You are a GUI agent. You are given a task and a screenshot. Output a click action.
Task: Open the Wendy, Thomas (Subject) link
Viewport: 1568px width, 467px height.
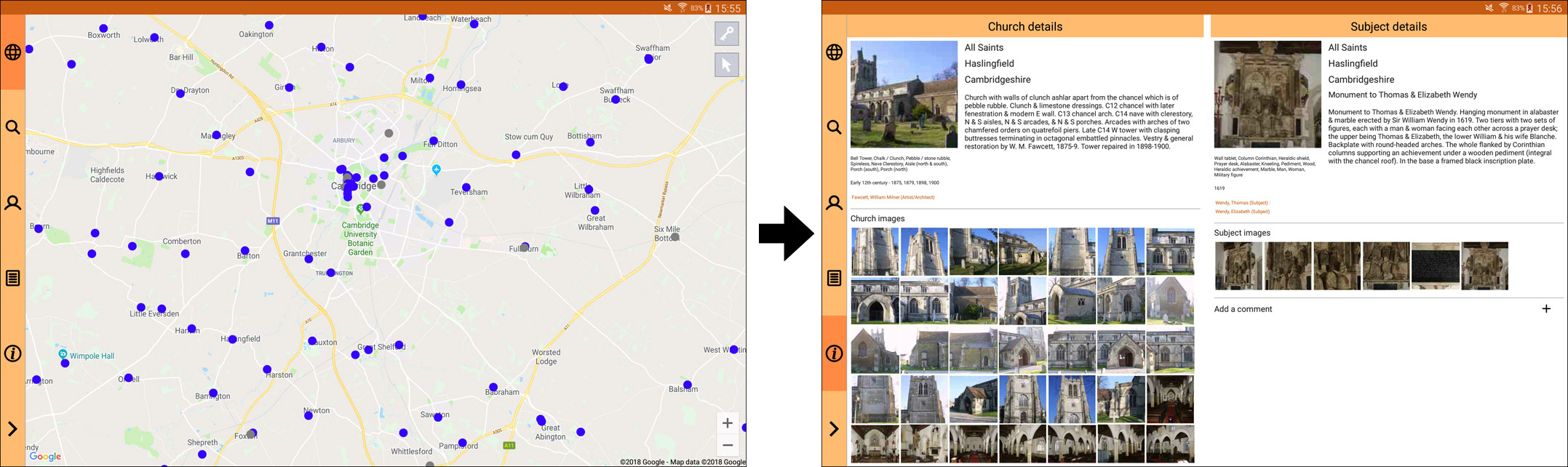coord(1241,203)
